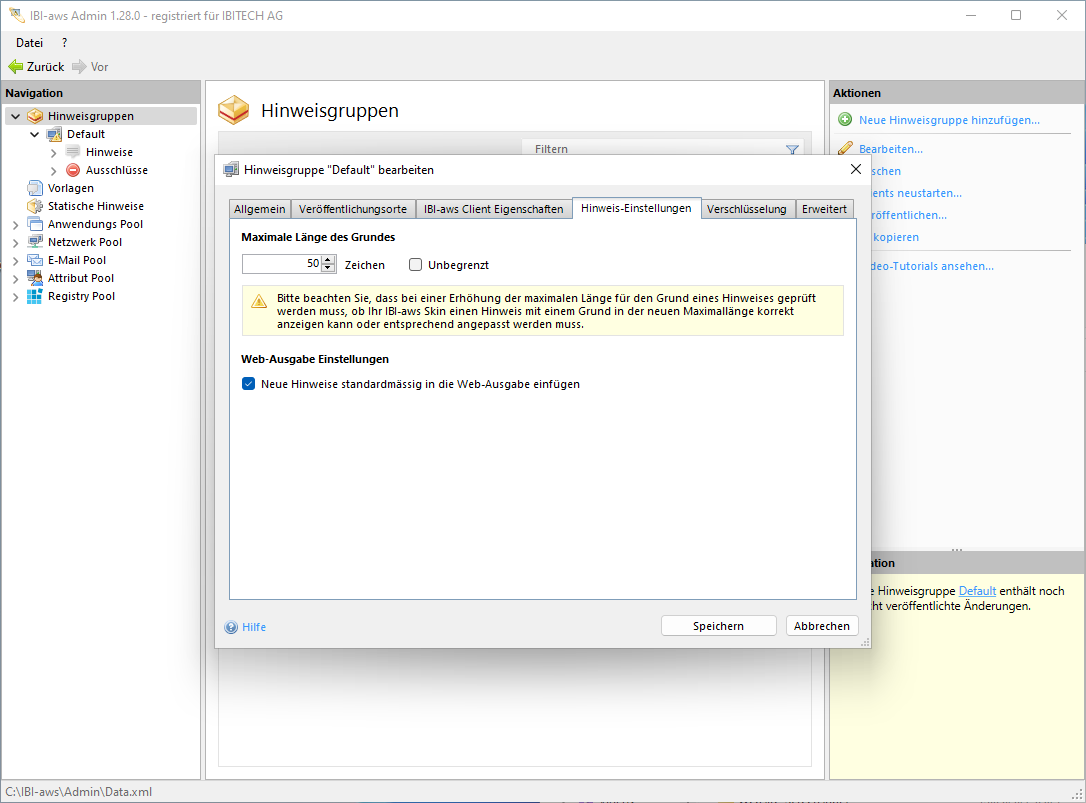The image size is (1086, 803).
Task: Open the Datei menu
Action: pos(29,43)
